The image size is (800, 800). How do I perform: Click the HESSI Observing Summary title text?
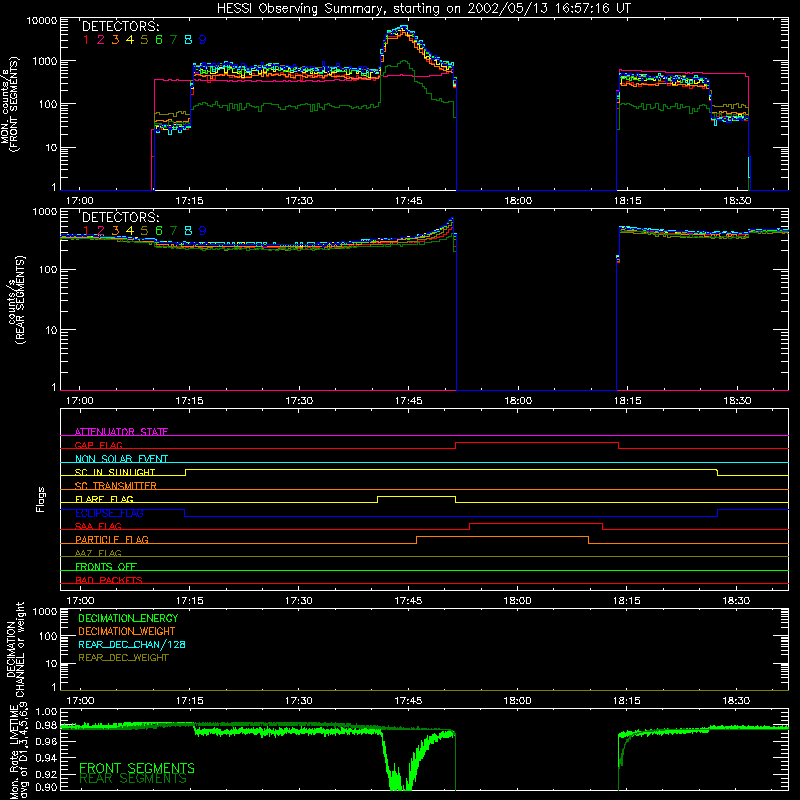coord(423,9)
